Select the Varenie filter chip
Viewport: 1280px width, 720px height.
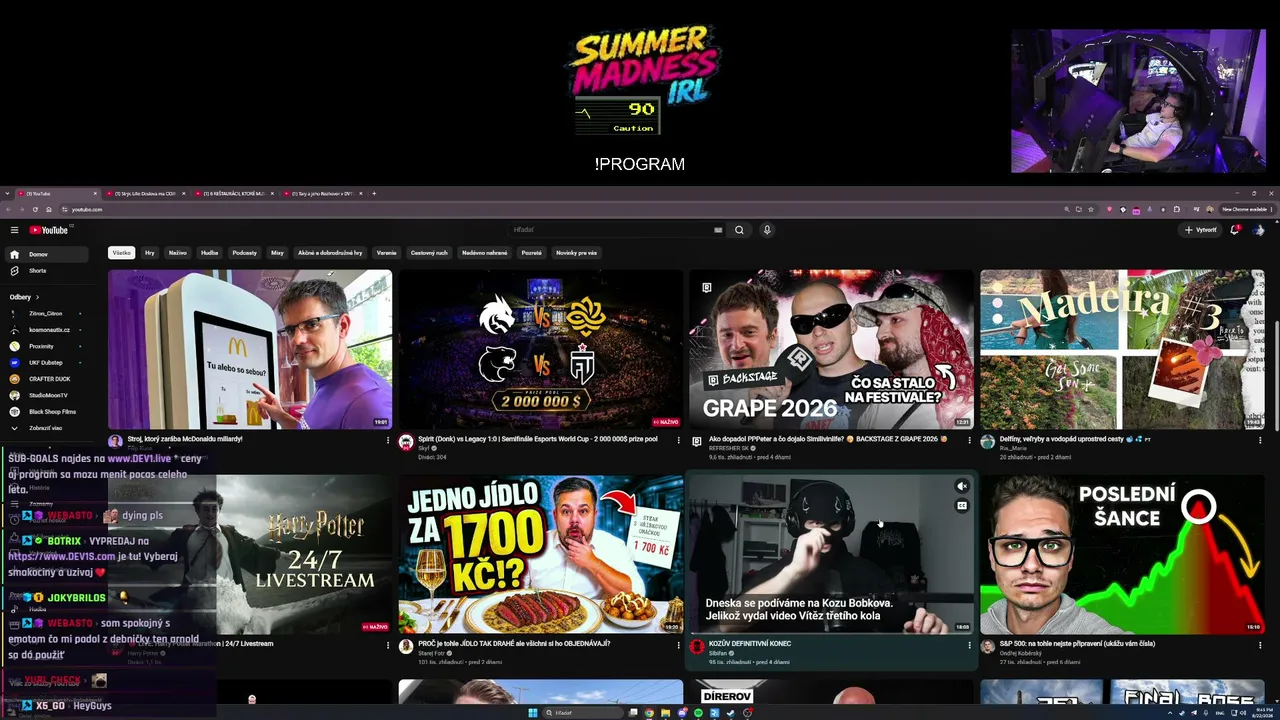[x=387, y=253]
